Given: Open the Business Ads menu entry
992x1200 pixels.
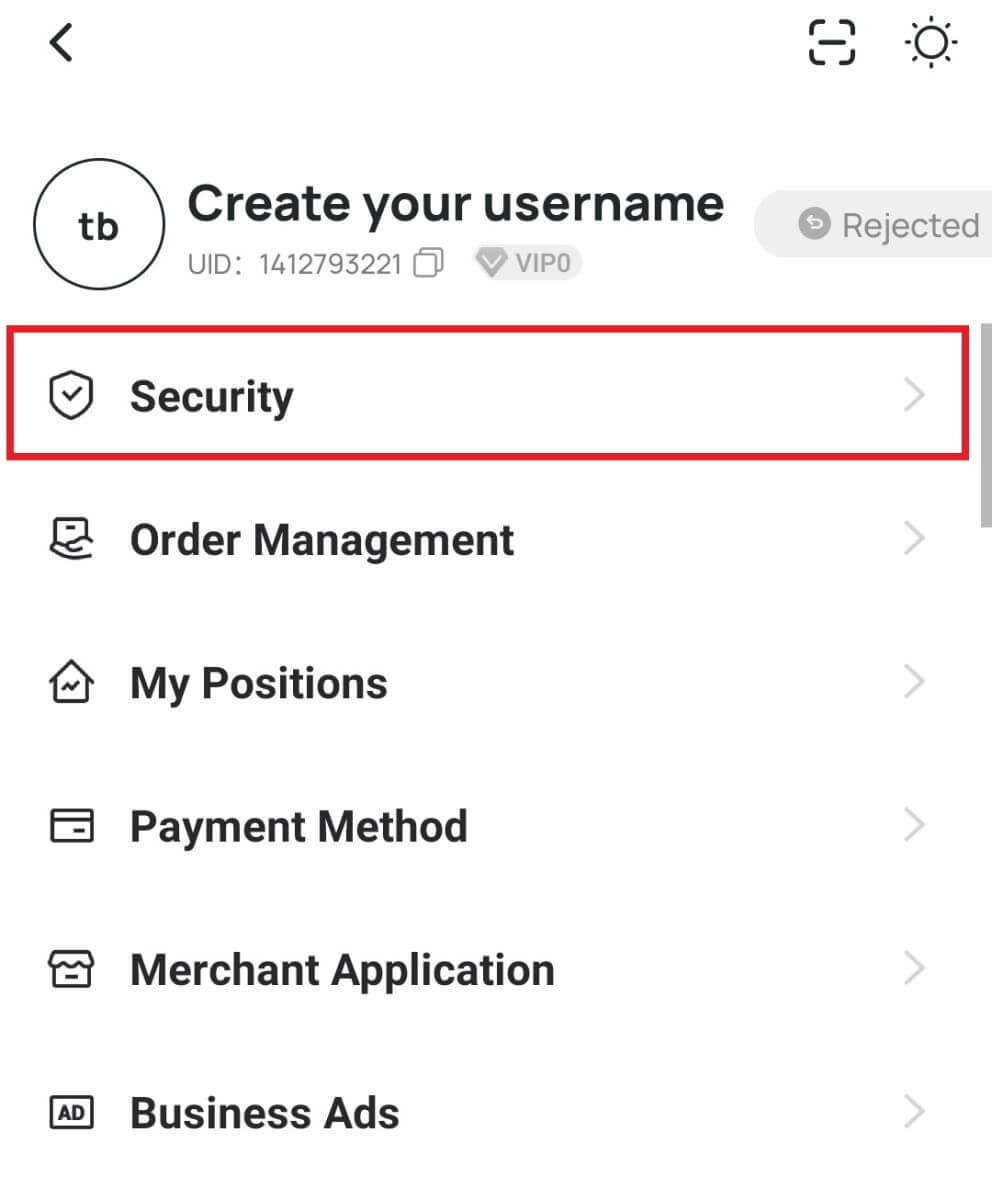Looking at the screenshot, I should 263,1111.
